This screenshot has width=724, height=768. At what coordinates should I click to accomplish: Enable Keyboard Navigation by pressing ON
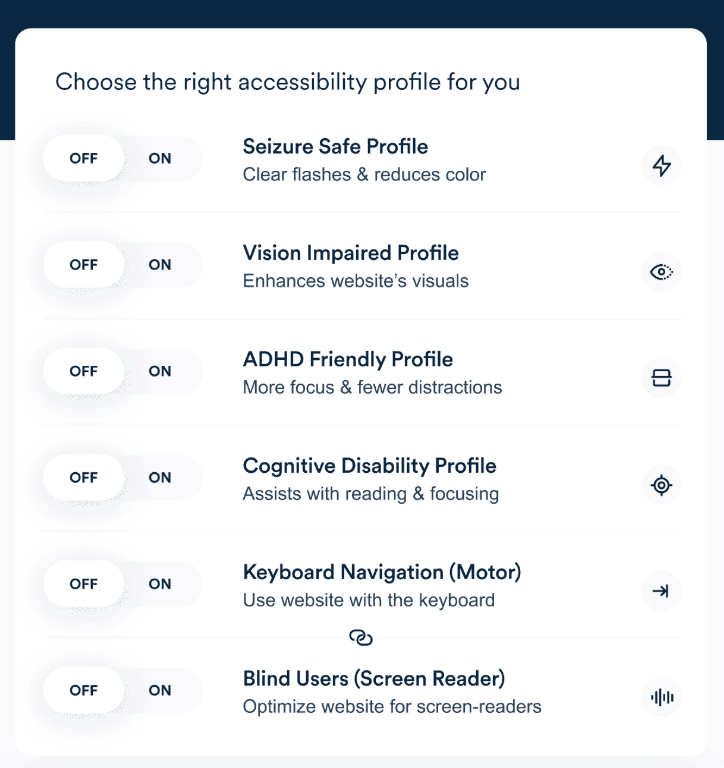(x=160, y=584)
